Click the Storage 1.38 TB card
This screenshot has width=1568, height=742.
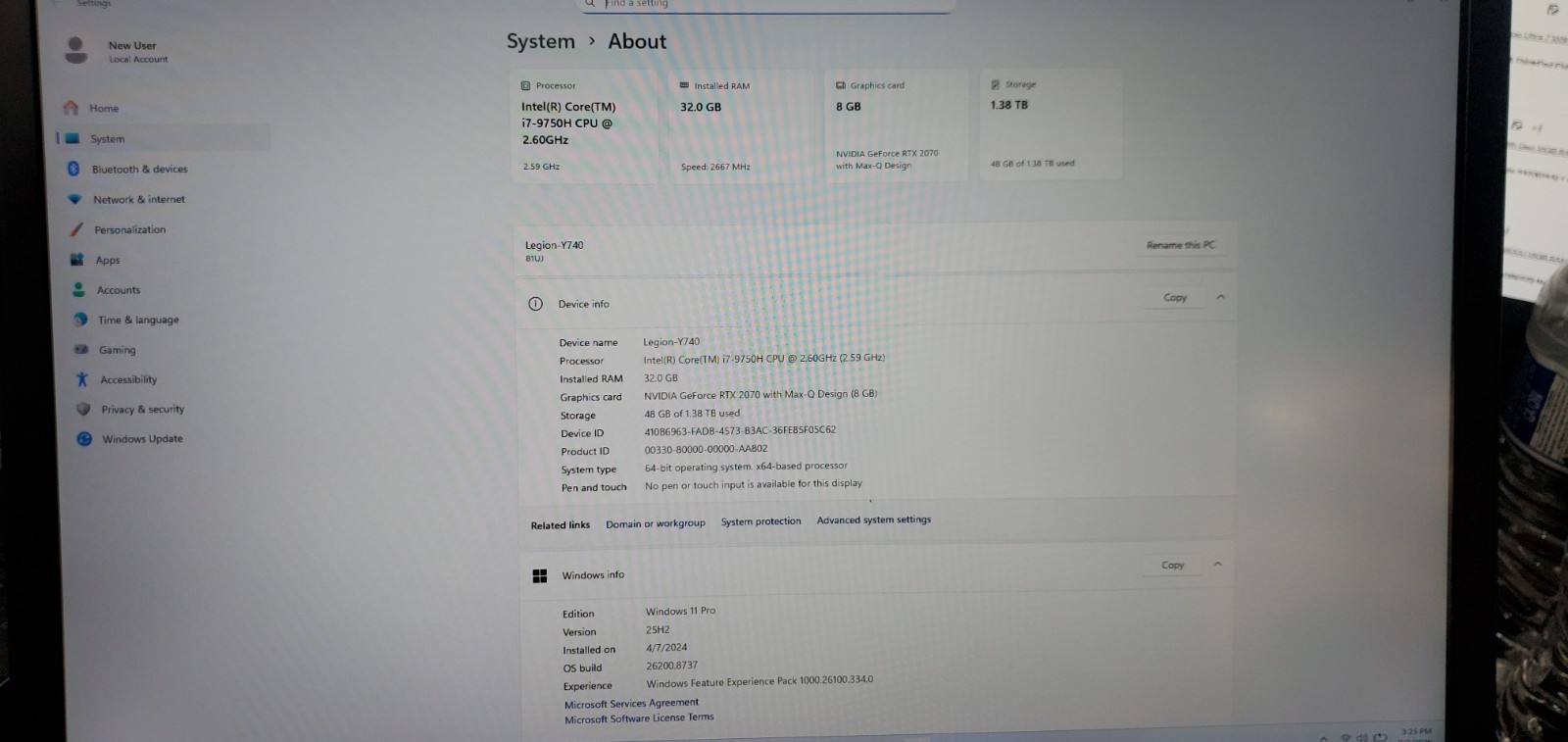pos(1052,124)
